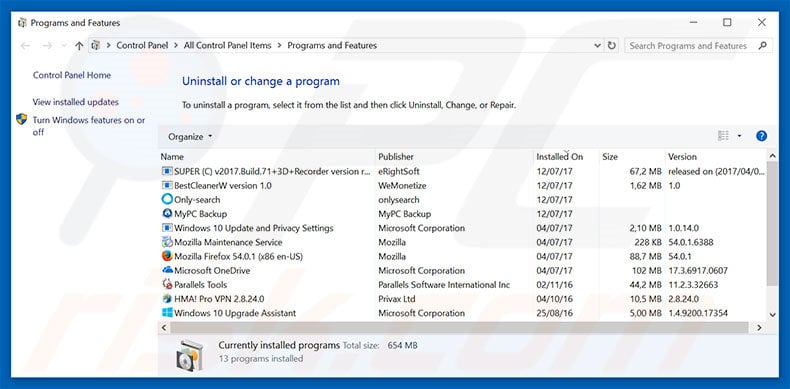Image resolution: width=790 pixels, height=389 pixels.
Task: Click the Only-search circle icon
Action: click(x=167, y=200)
